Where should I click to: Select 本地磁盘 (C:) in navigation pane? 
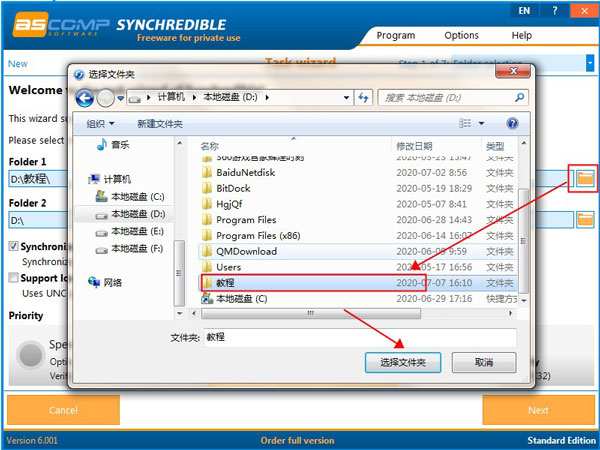130,197
